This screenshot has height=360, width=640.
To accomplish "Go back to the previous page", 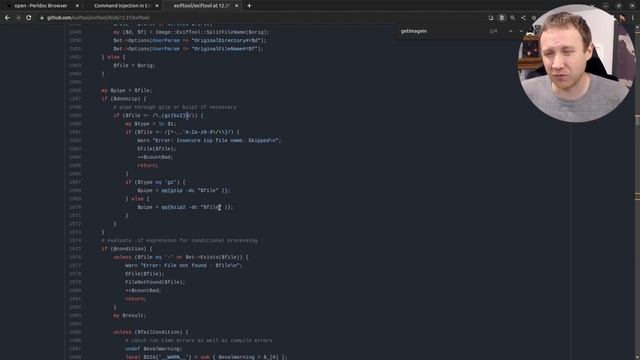I will 7,18.
